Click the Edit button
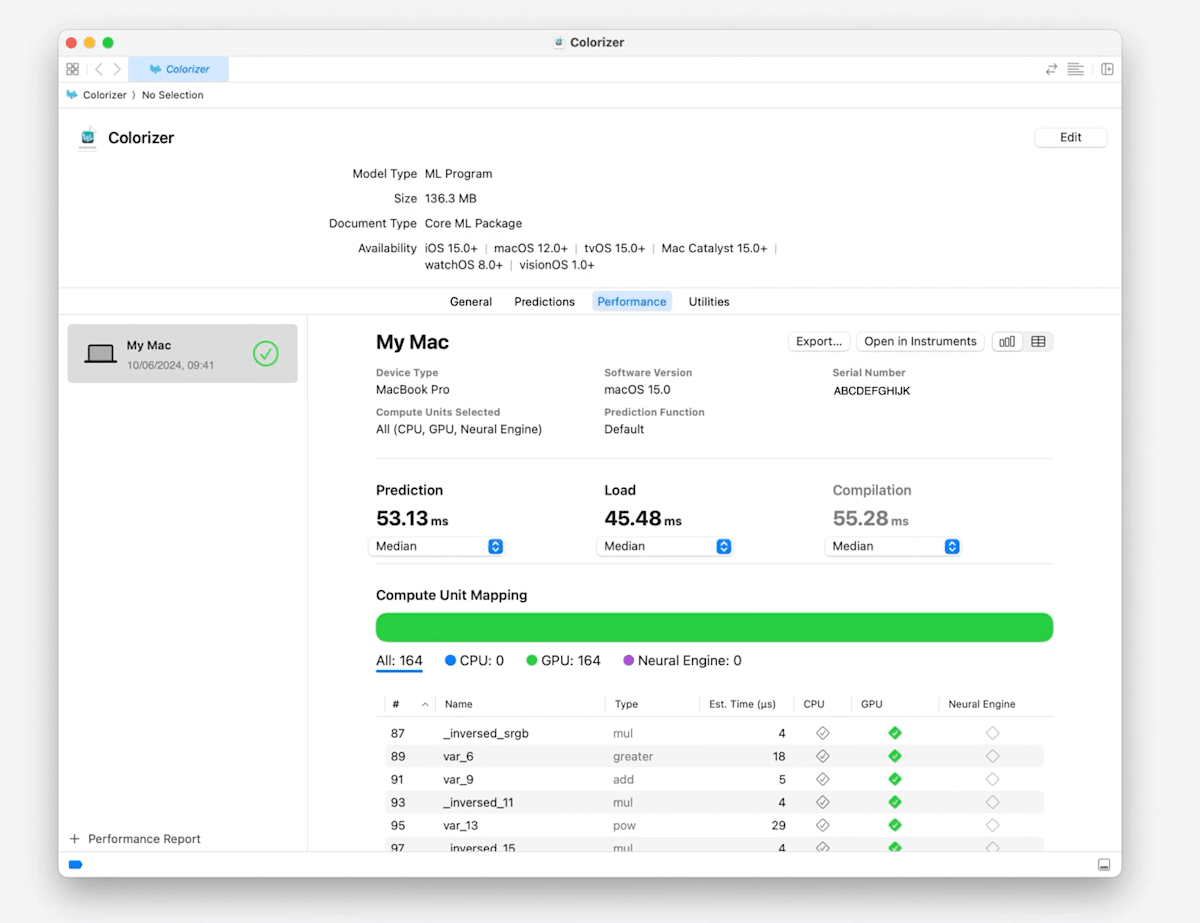 tap(1071, 137)
